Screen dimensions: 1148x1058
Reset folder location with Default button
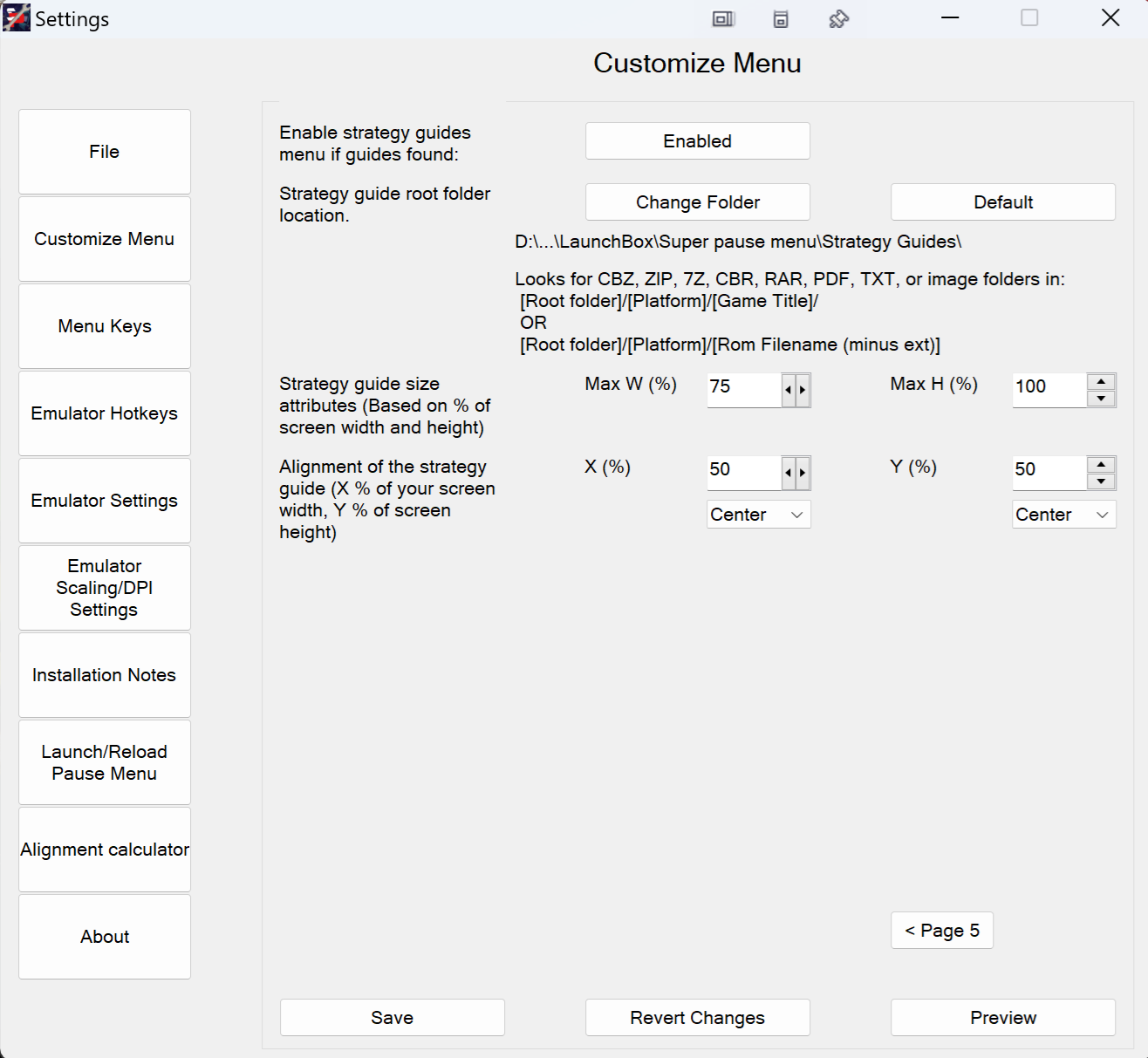(1003, 202)
